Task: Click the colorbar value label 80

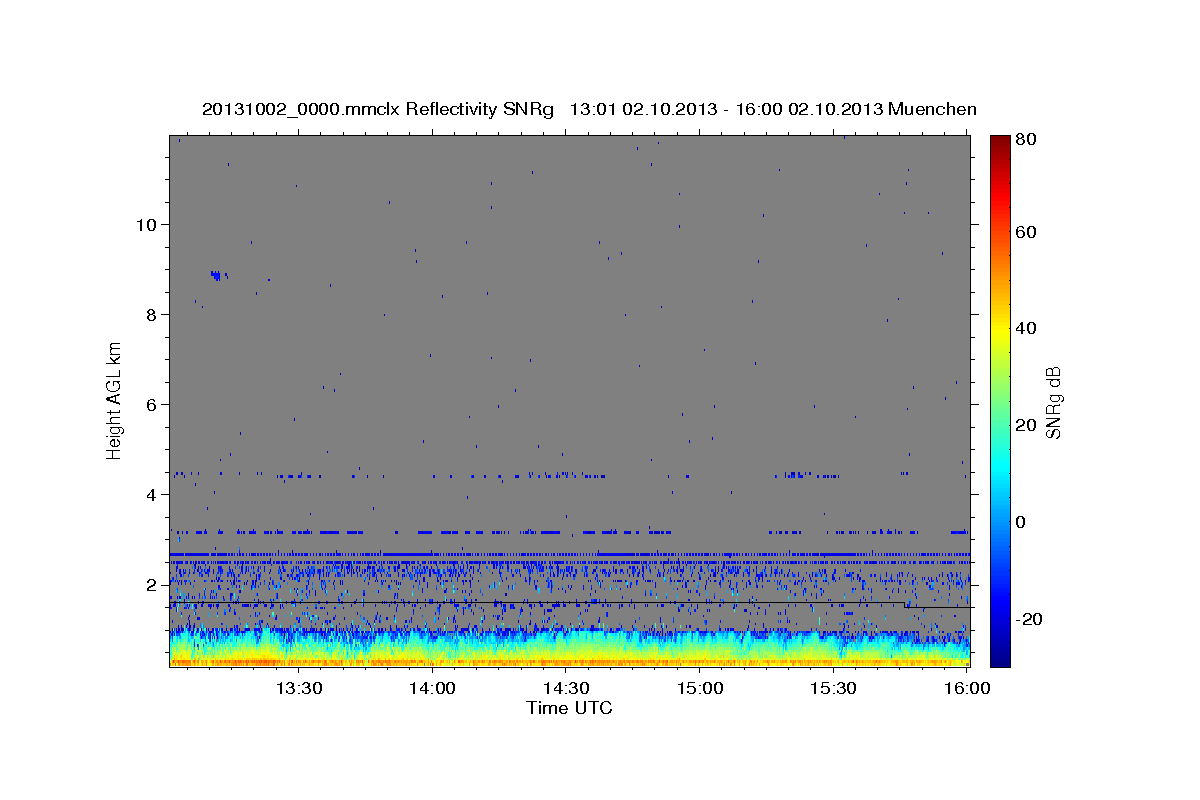Action: point(1026,139)
